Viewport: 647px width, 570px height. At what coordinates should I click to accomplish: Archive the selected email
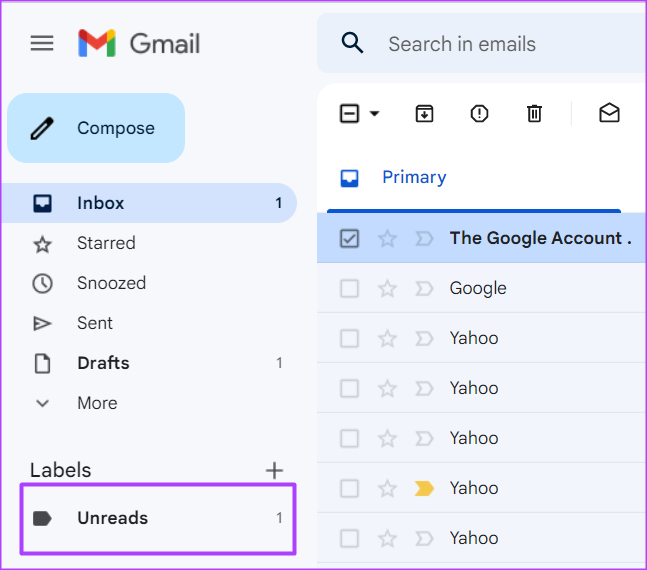point(424,114)
